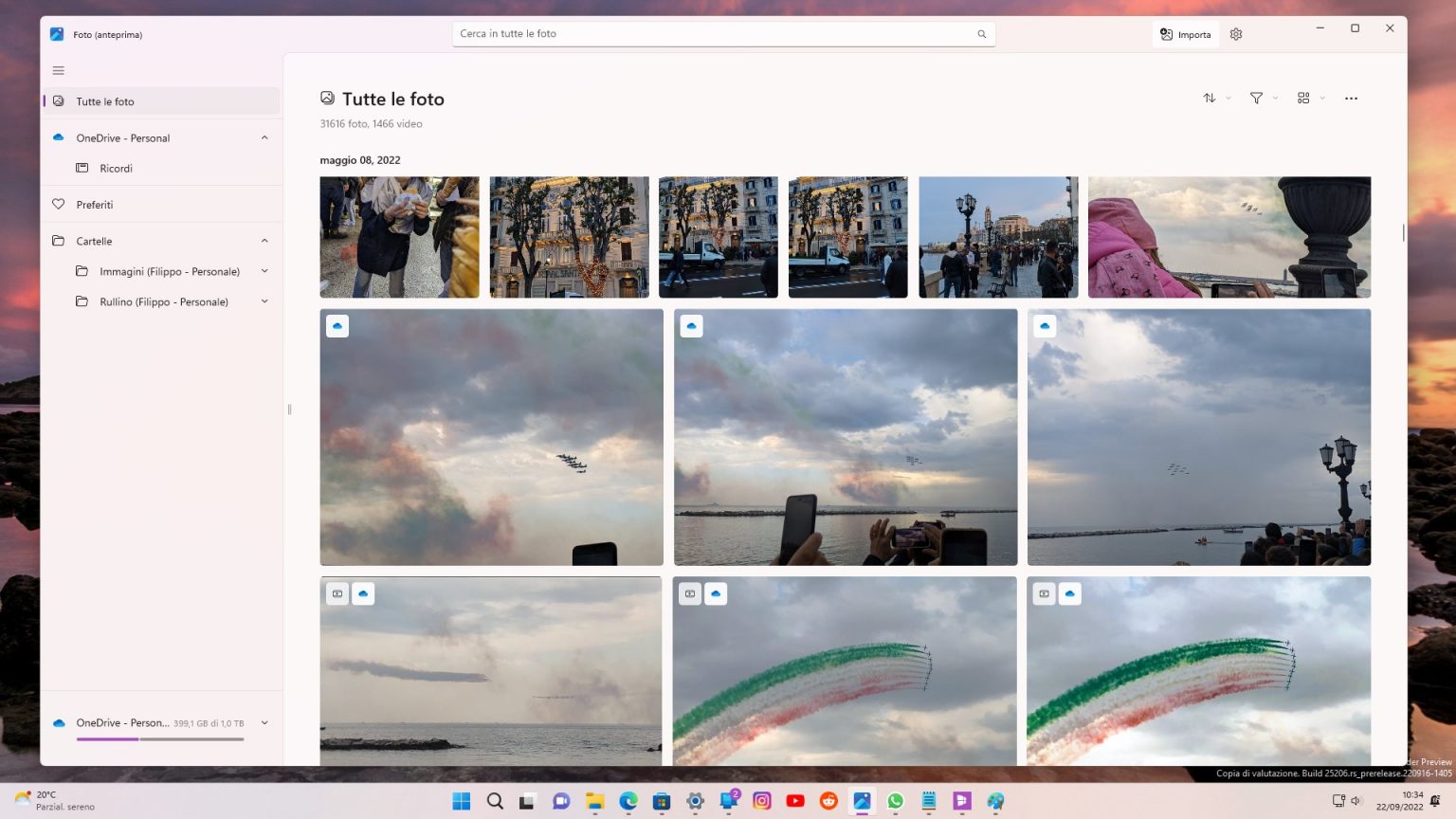Click the Importa button
Image resolution: width=1456 pixels, height=819 pixels.
[1184, 34]
